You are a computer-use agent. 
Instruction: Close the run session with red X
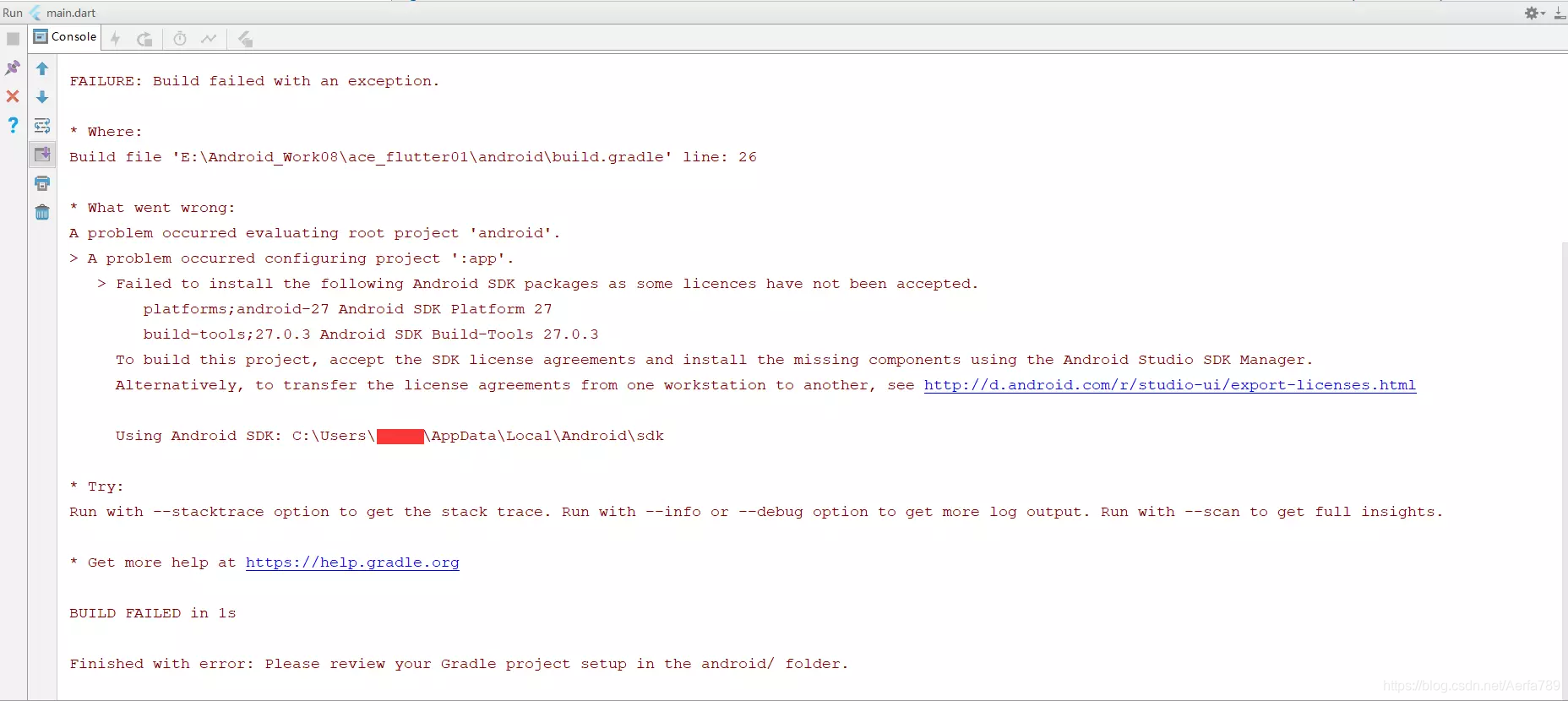[13, 96]
